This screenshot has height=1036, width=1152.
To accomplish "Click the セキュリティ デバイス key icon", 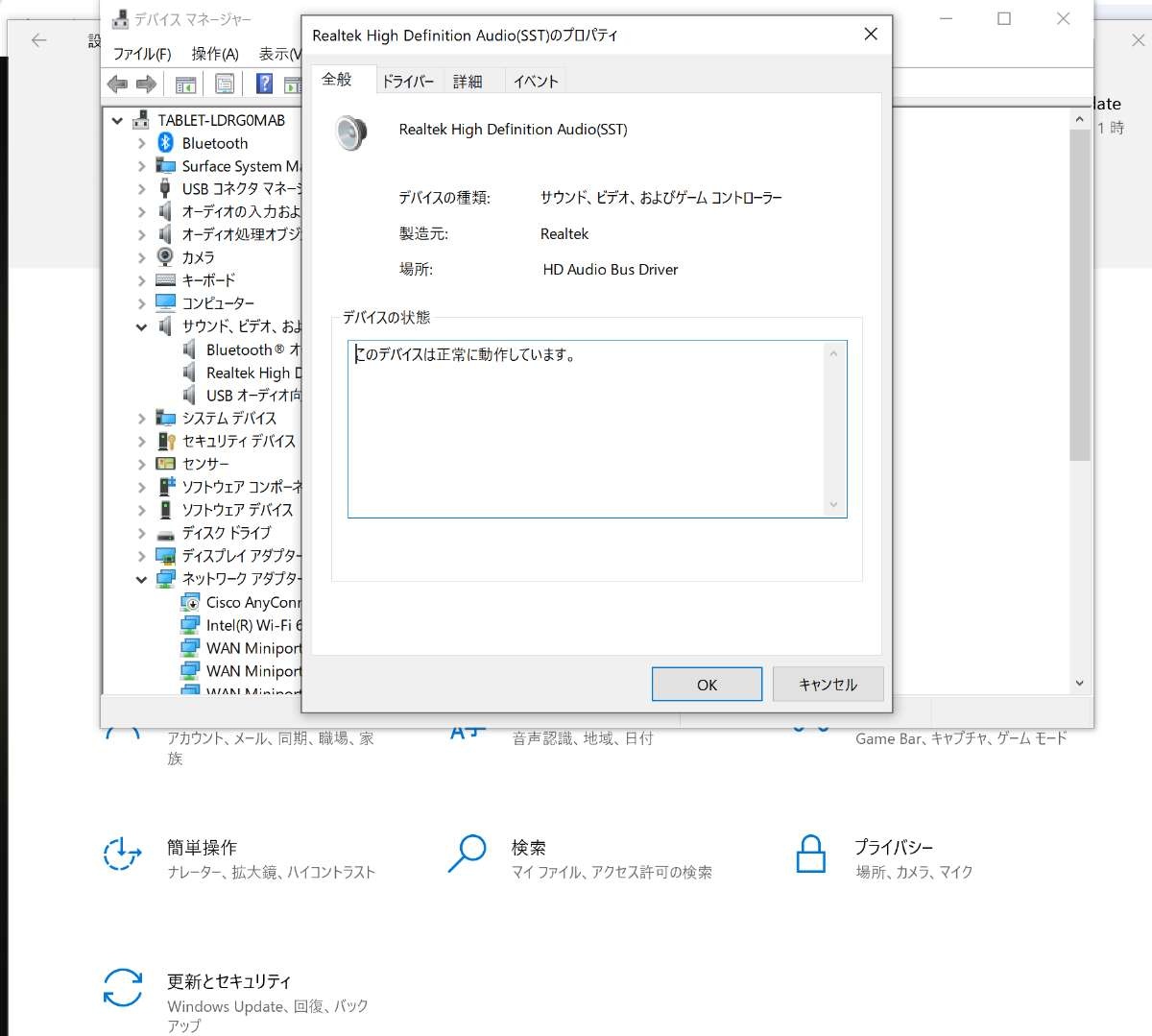I will pyautogui.click(x=165, y=441).
